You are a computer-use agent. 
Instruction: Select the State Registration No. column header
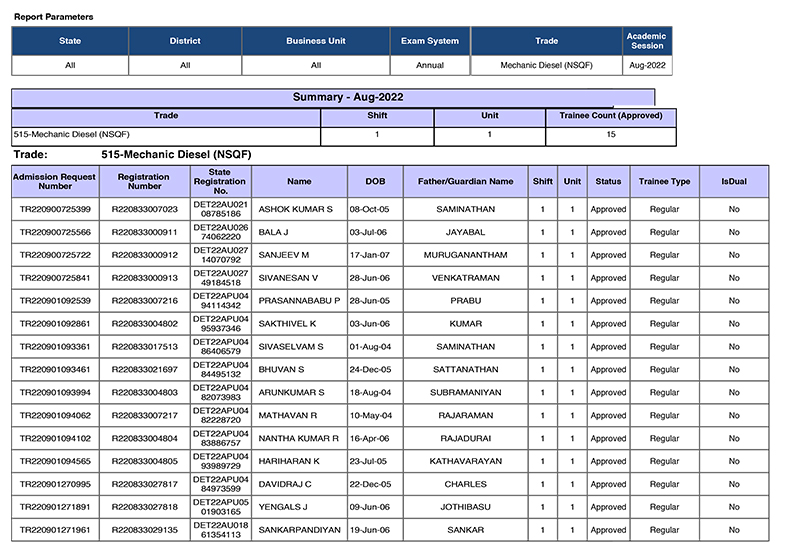(x=220, y=181)
